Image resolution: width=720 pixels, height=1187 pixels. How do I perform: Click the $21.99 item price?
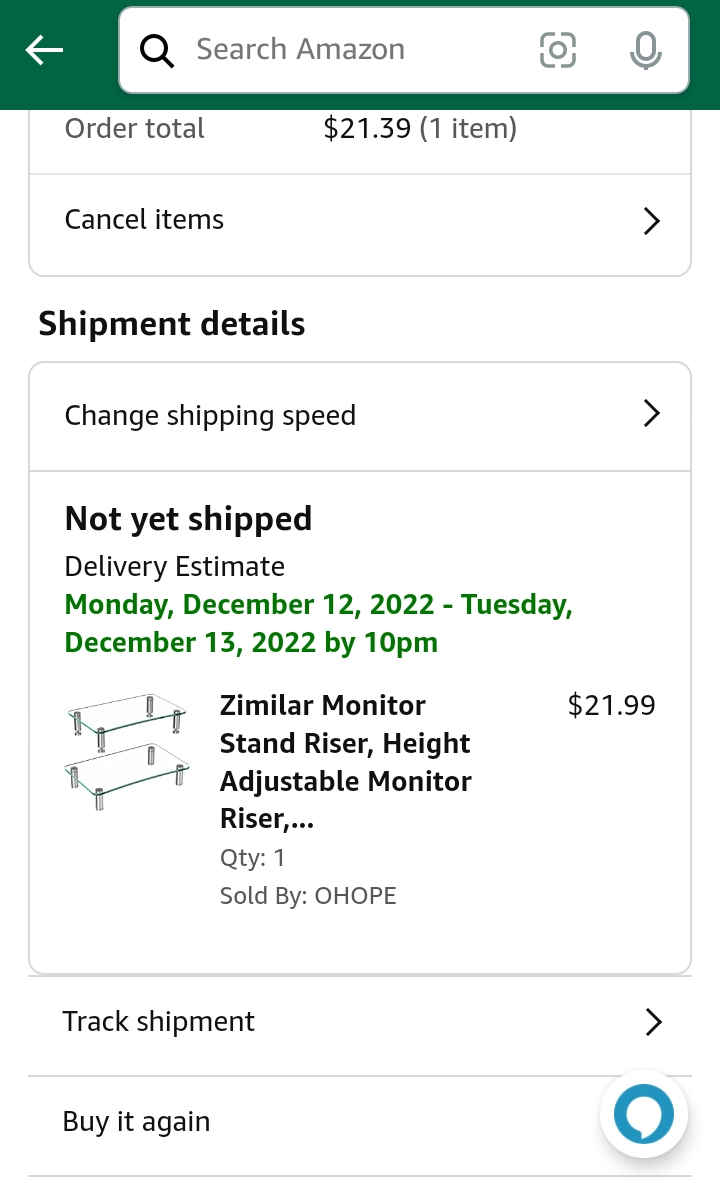611,705
